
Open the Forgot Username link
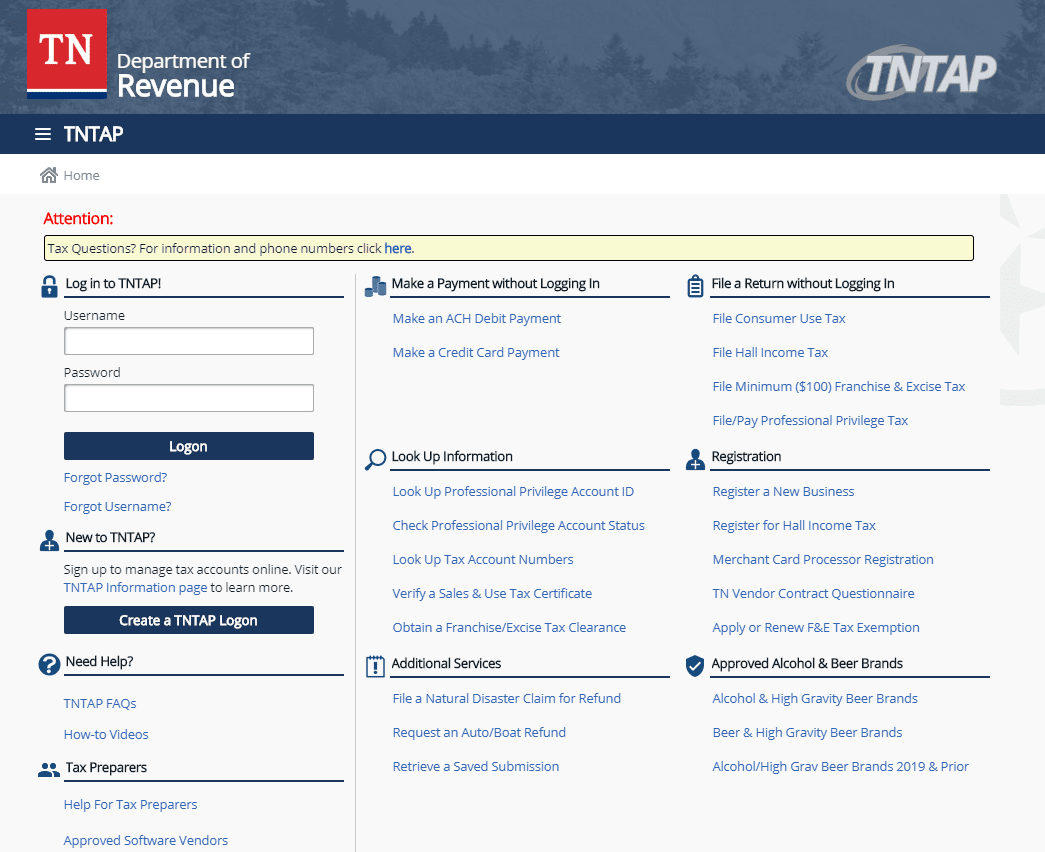tap(117, 507)
